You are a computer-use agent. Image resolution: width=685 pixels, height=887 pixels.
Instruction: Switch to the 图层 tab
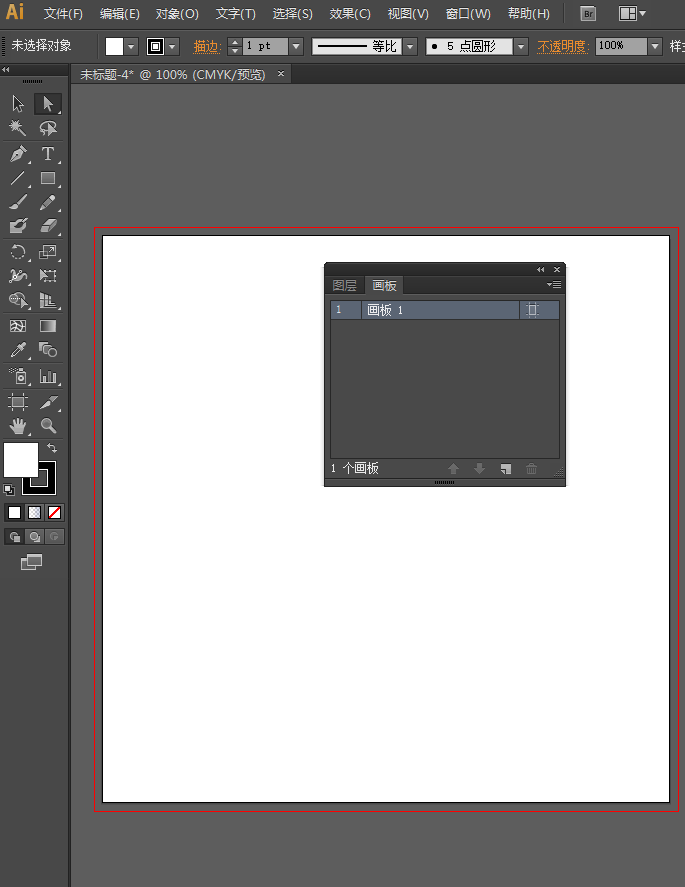coord(344,286)
